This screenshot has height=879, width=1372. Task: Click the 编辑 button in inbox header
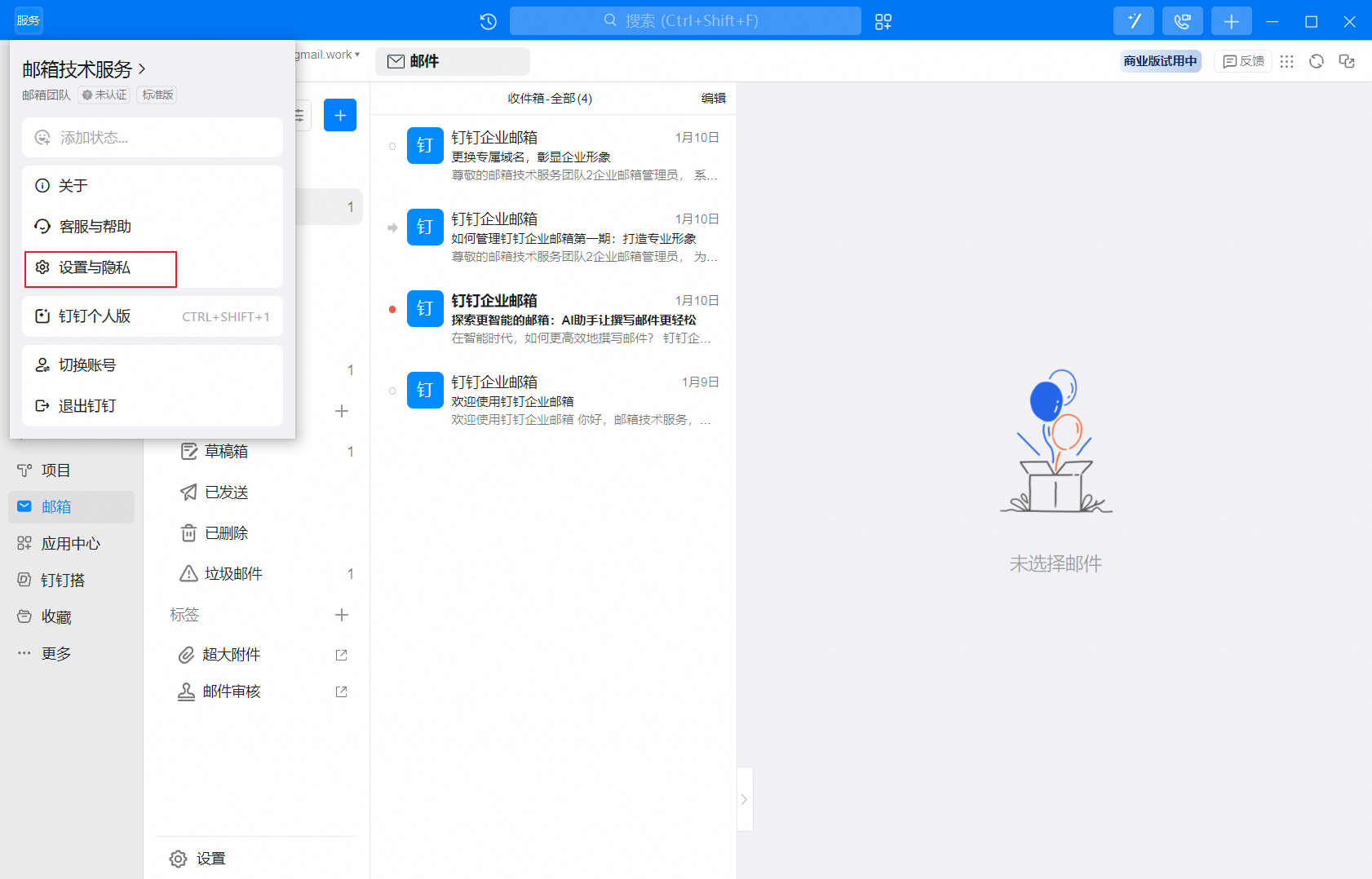point(713,98)
